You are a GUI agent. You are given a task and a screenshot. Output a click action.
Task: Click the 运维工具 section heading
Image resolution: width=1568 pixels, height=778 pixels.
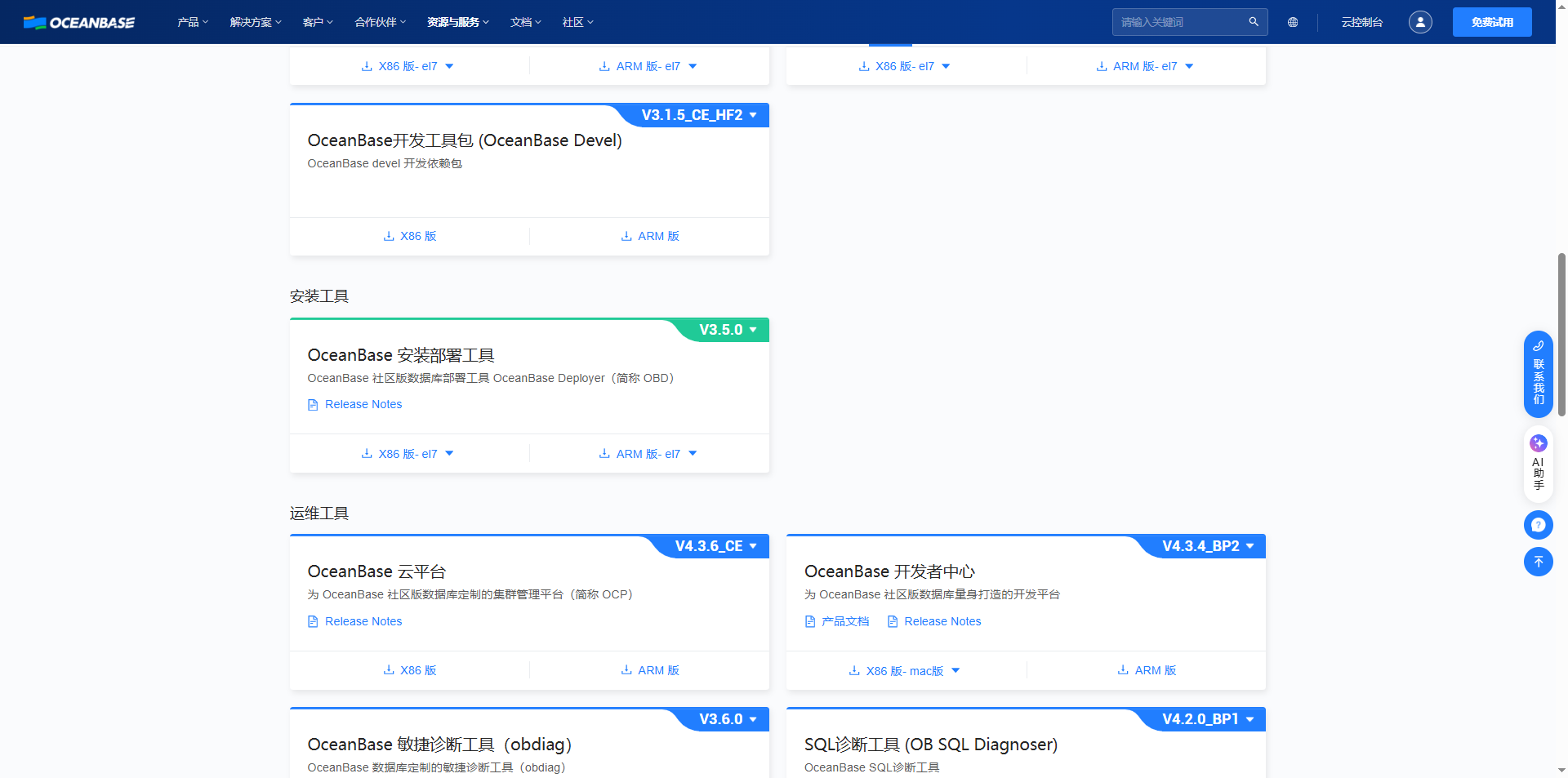319,513
